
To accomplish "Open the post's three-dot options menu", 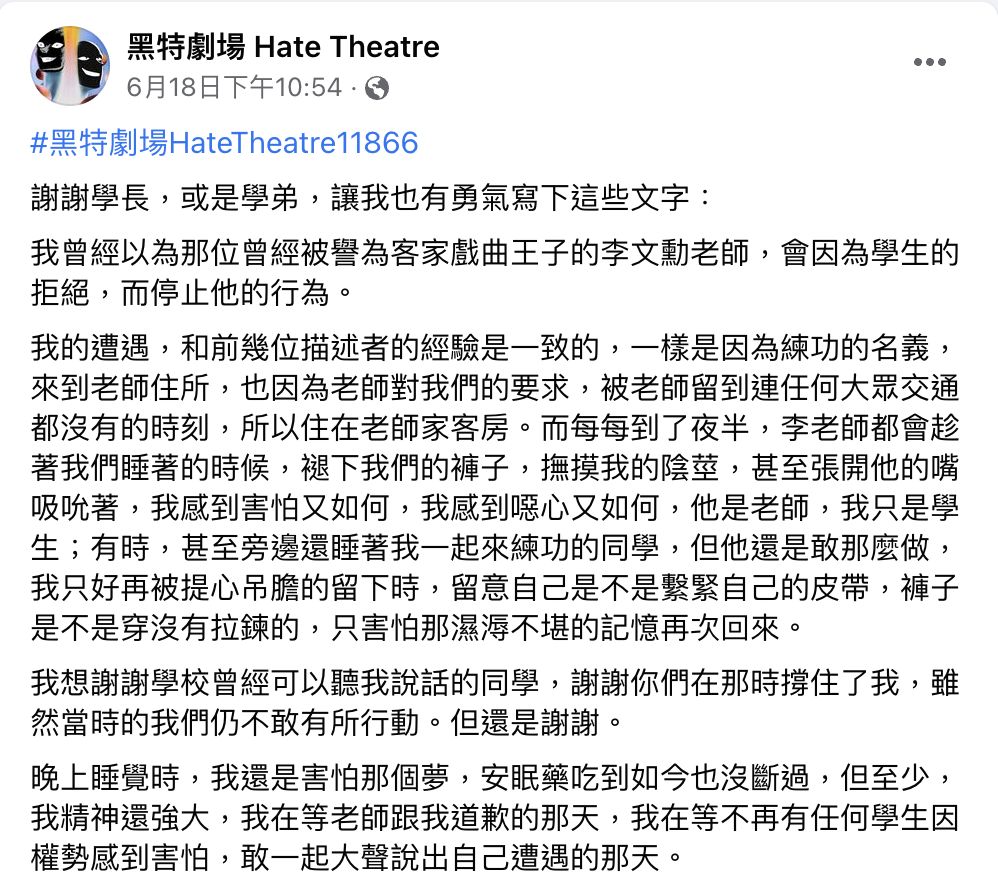I will [929, 63].
